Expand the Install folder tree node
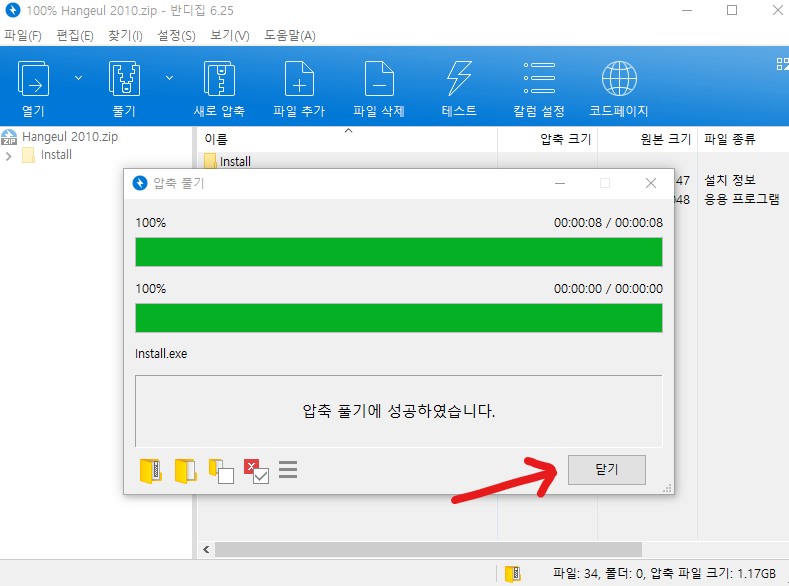Viewport: 789px width, 586px height. click(x=8, y=156)
